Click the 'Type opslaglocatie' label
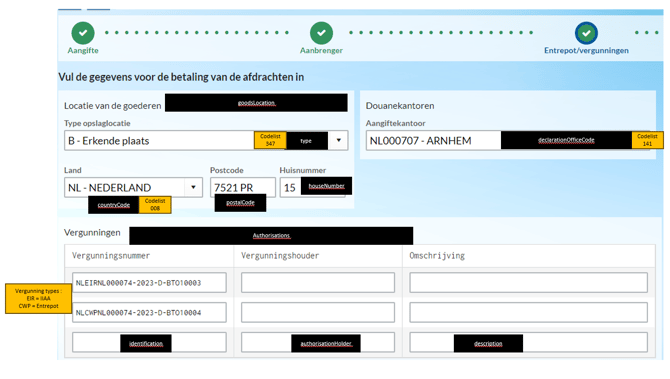The height and width of the screenshot is (379, 670). pyautogui.click(x=97, y=123)
